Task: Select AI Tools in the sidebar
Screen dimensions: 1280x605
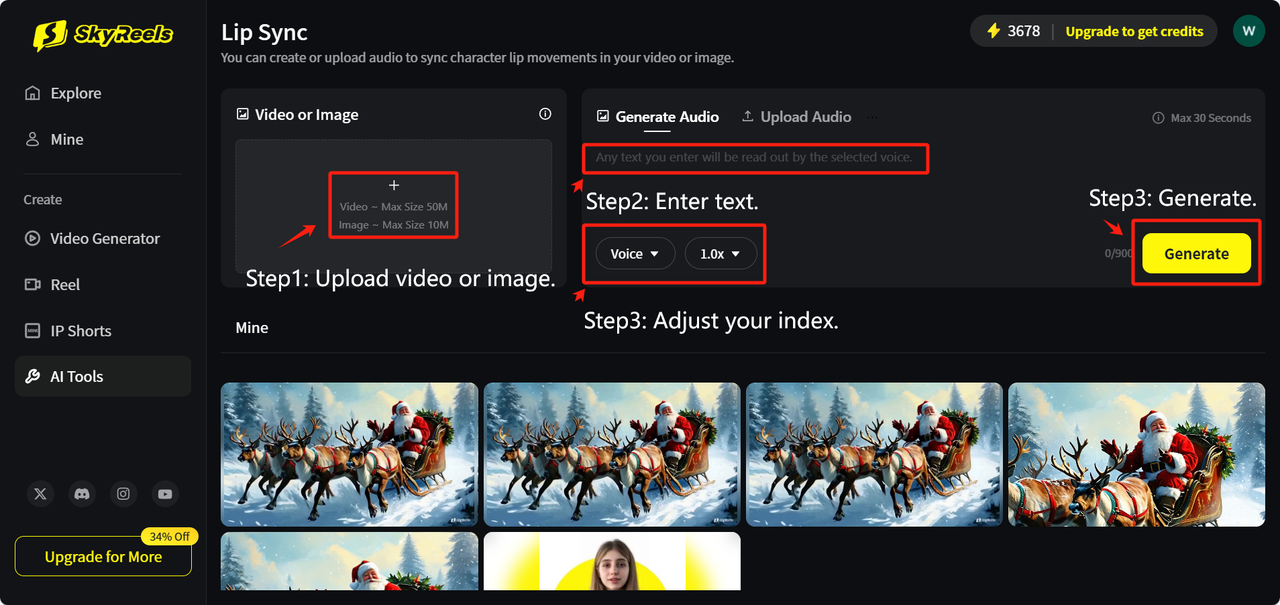Action: [x=103, y=376]
